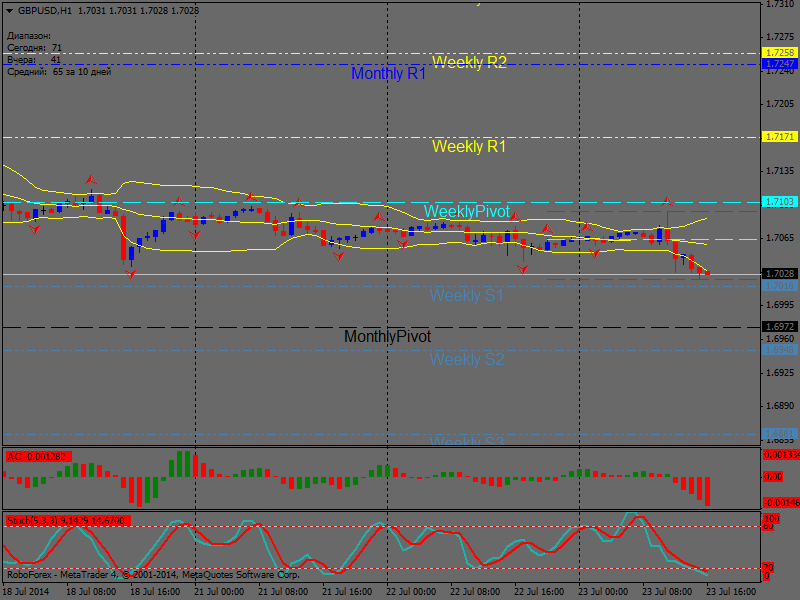Click the Weekly R1 text label
Image resolution: width=800 pixels, height=600 pixels.
point(469,147)
